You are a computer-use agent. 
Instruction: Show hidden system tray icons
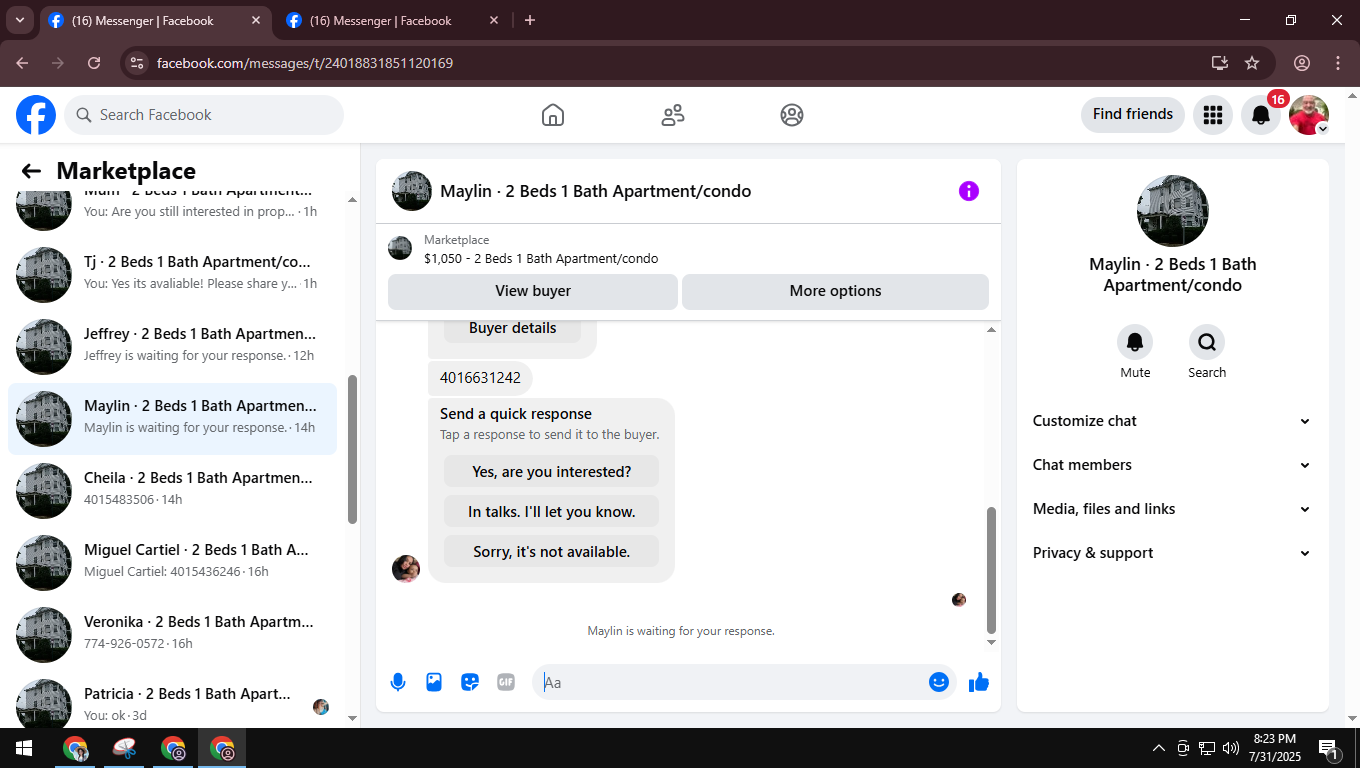pos(1159,748)
